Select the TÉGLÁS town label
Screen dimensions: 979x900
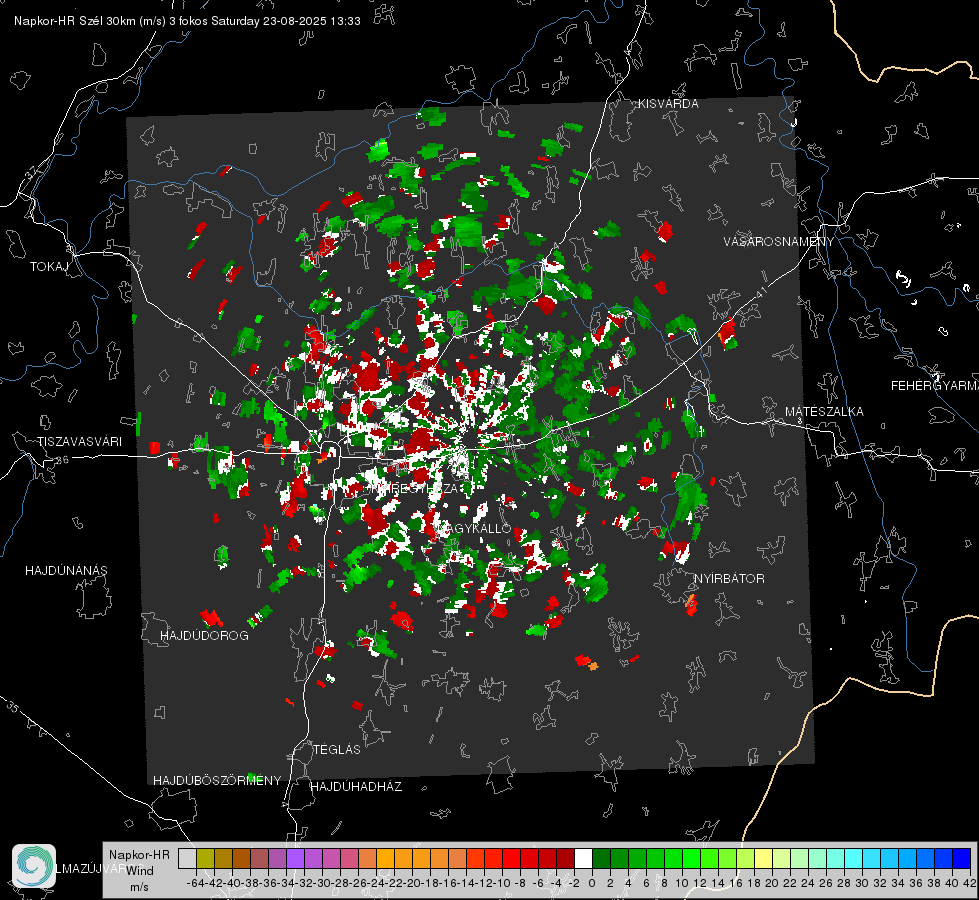click(337, 749)
